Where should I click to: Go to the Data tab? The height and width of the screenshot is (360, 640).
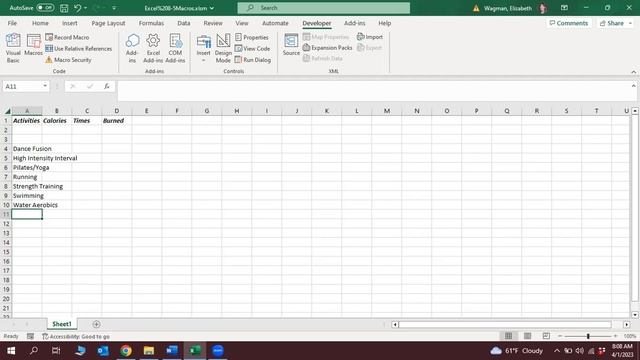point(184,23)
